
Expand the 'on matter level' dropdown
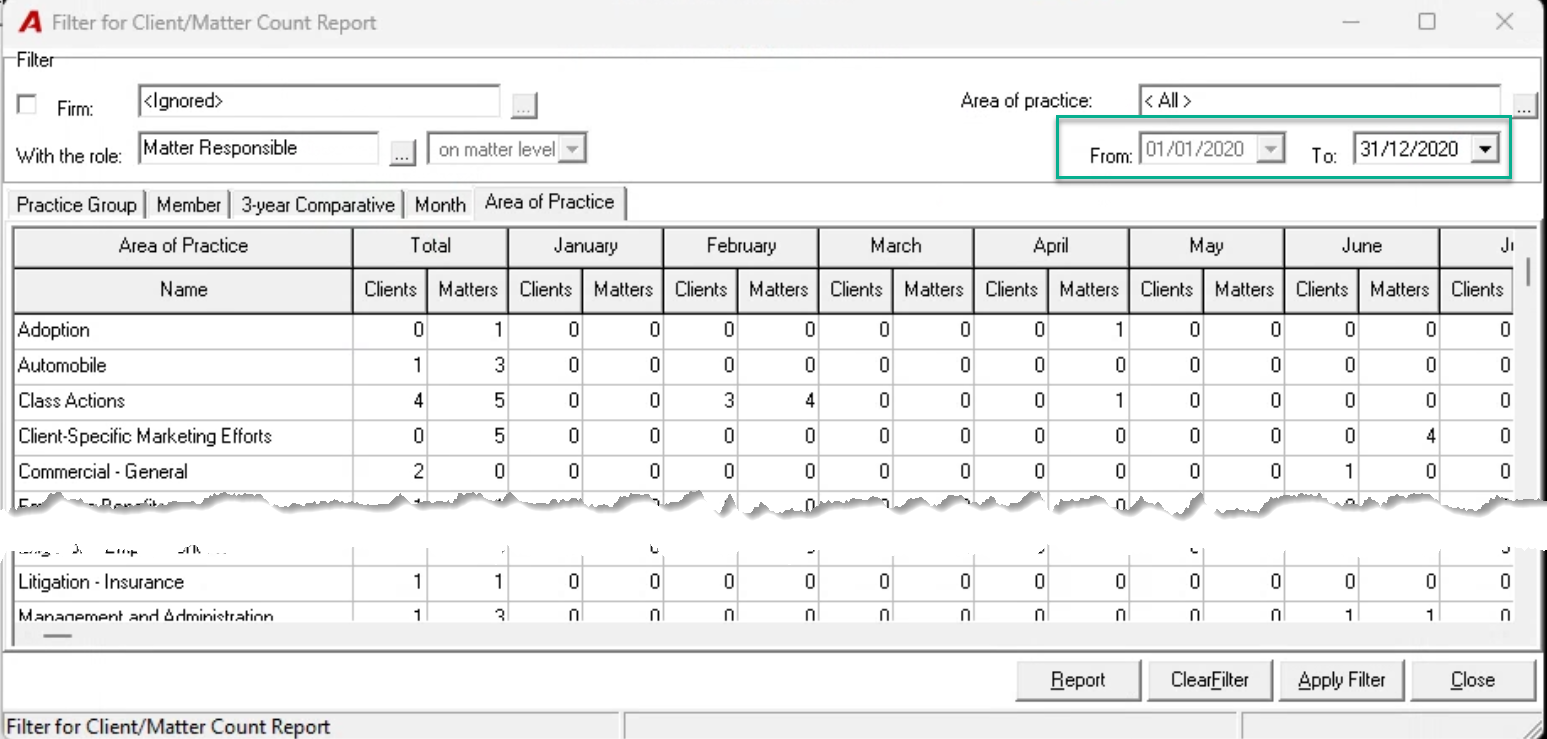coord(572,149)
